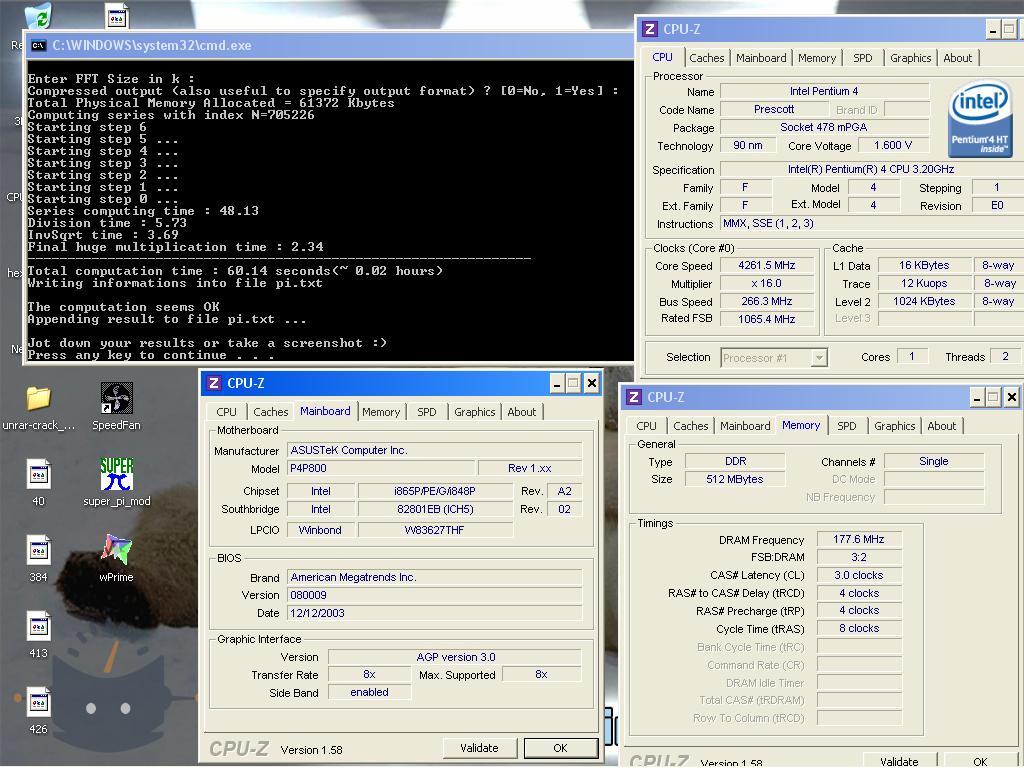Screen dimensions: 1024x768
Task: Click the Z icon of Memory CPU-Z window
Action: (633, 397)
